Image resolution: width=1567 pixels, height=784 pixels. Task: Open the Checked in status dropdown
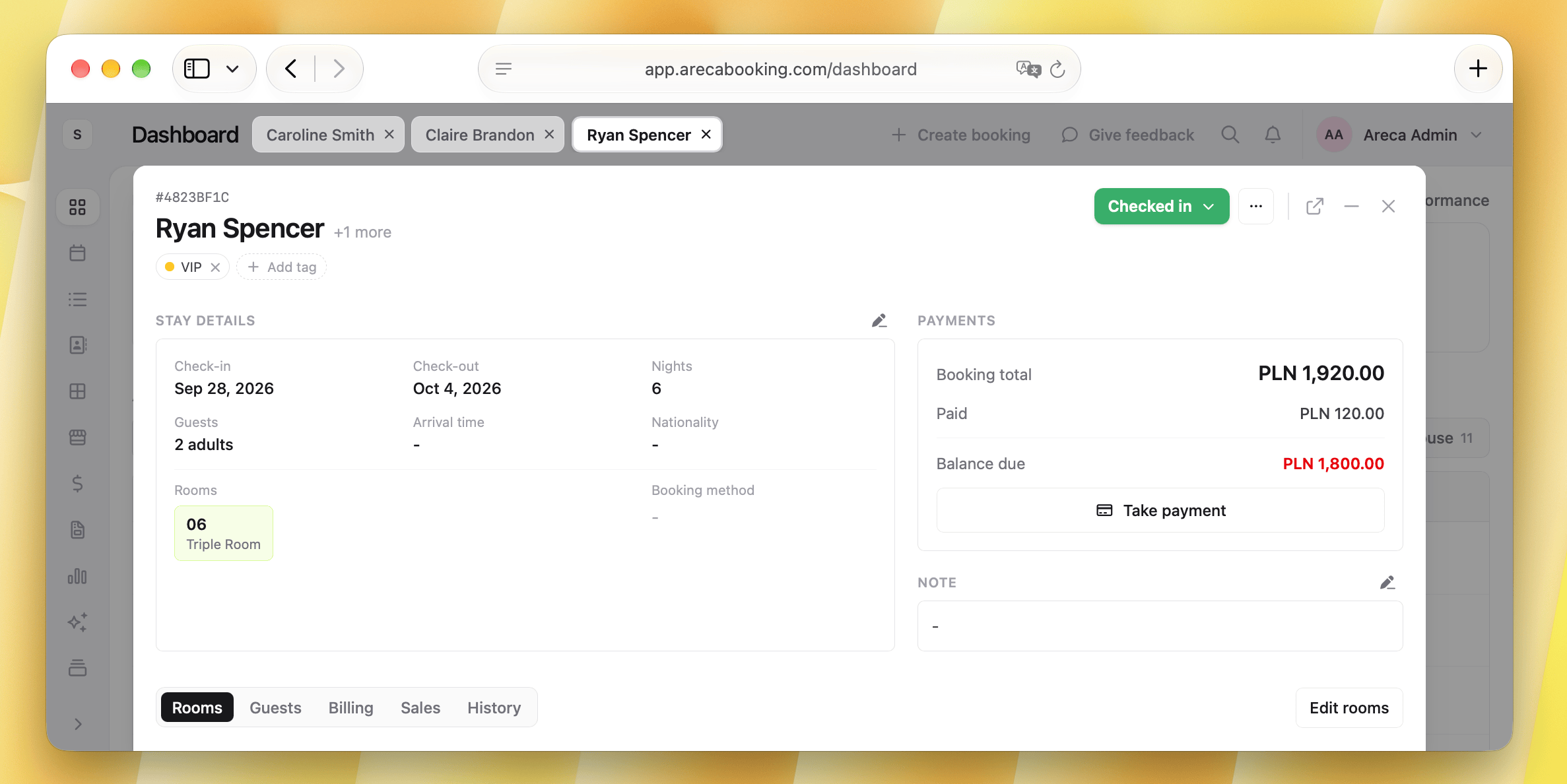click(1162, 207)
